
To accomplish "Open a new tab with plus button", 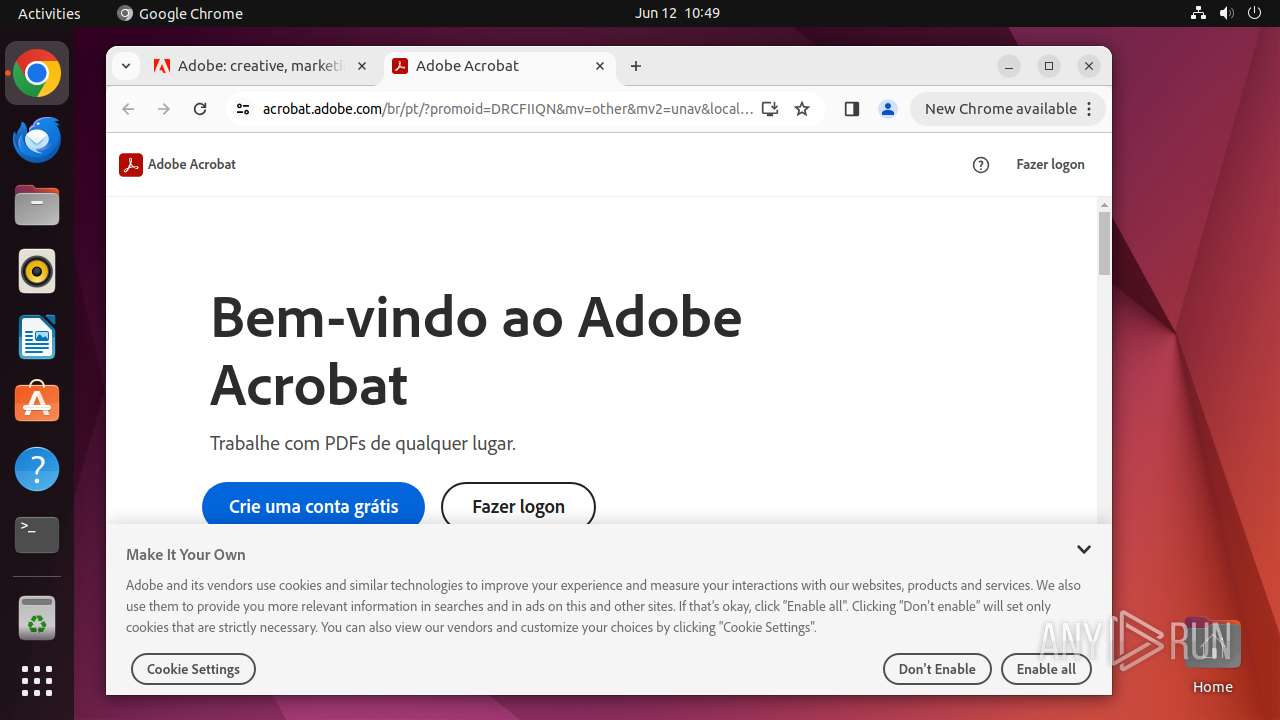I will (636, 66).
